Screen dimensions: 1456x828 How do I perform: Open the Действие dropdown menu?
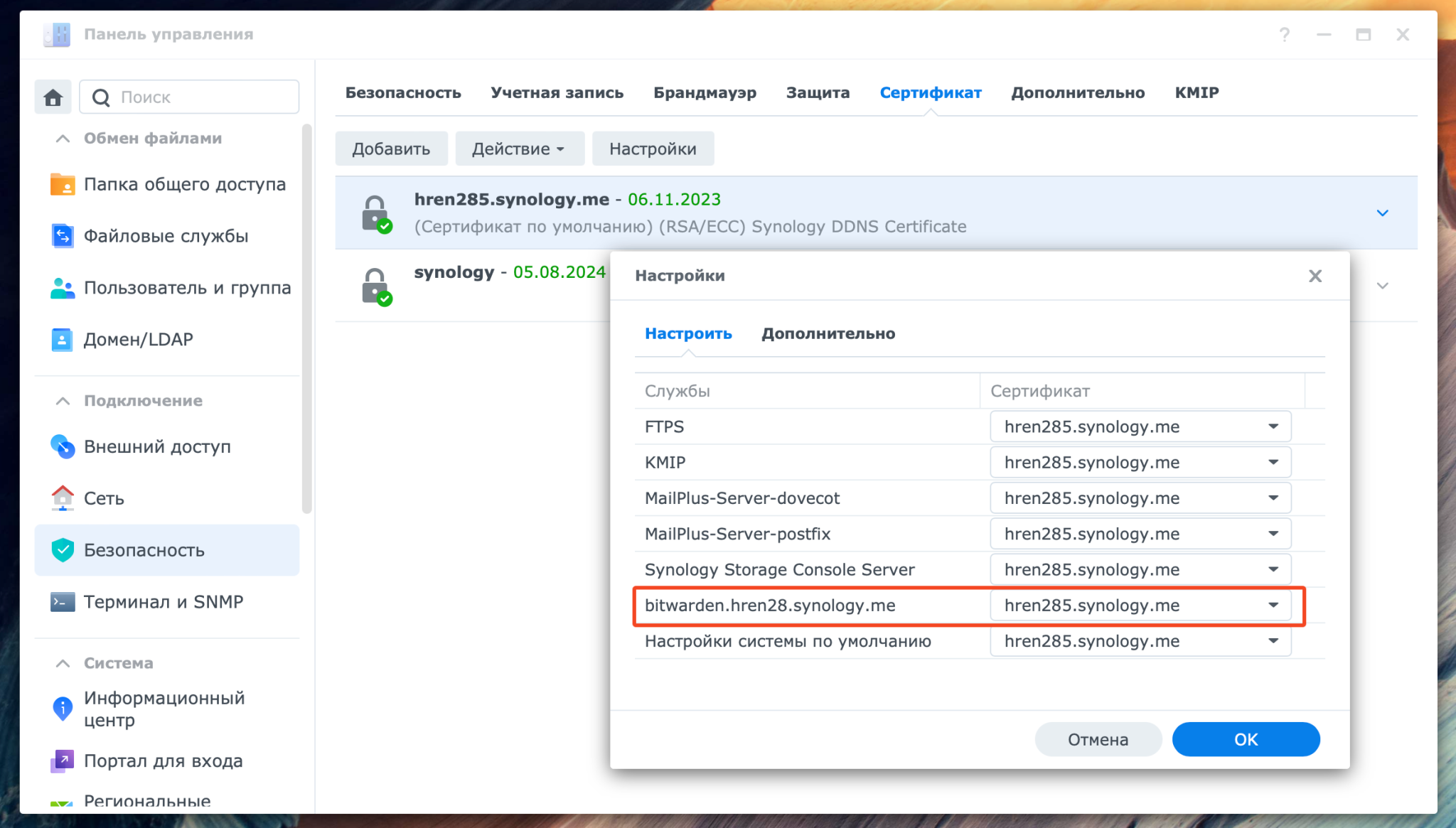[x=519, y=149]
